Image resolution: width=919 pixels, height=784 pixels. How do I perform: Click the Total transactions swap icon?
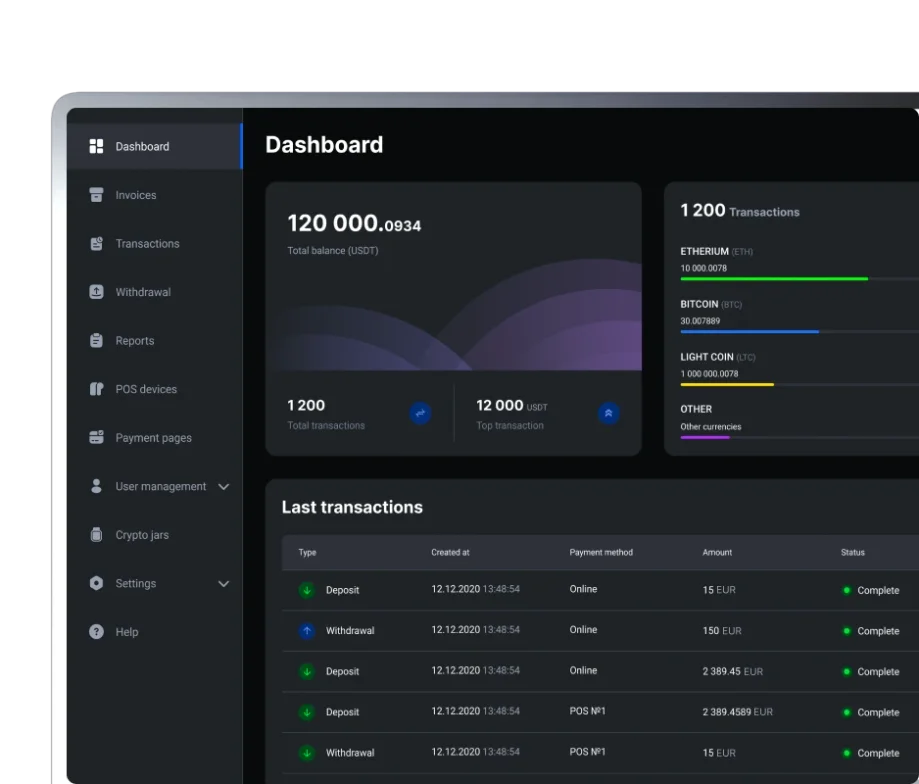[x=420, y=412]
